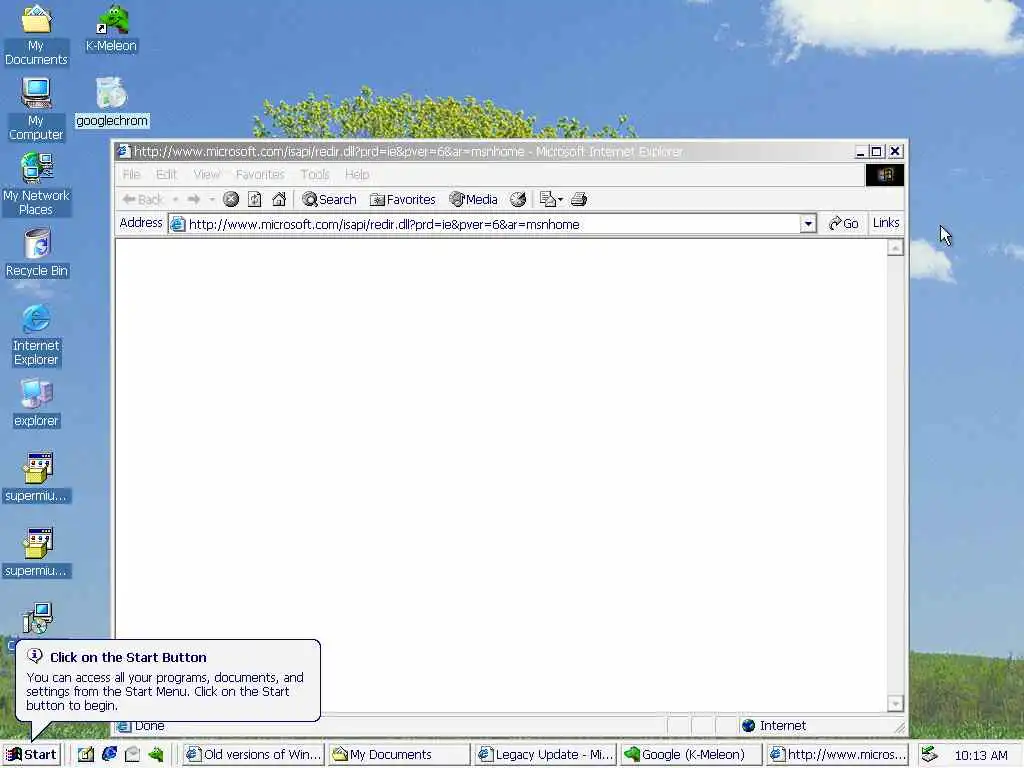Click the Windows flag throbber in IE
This screenshot has width=1024, height=768.
coord(885,174)
